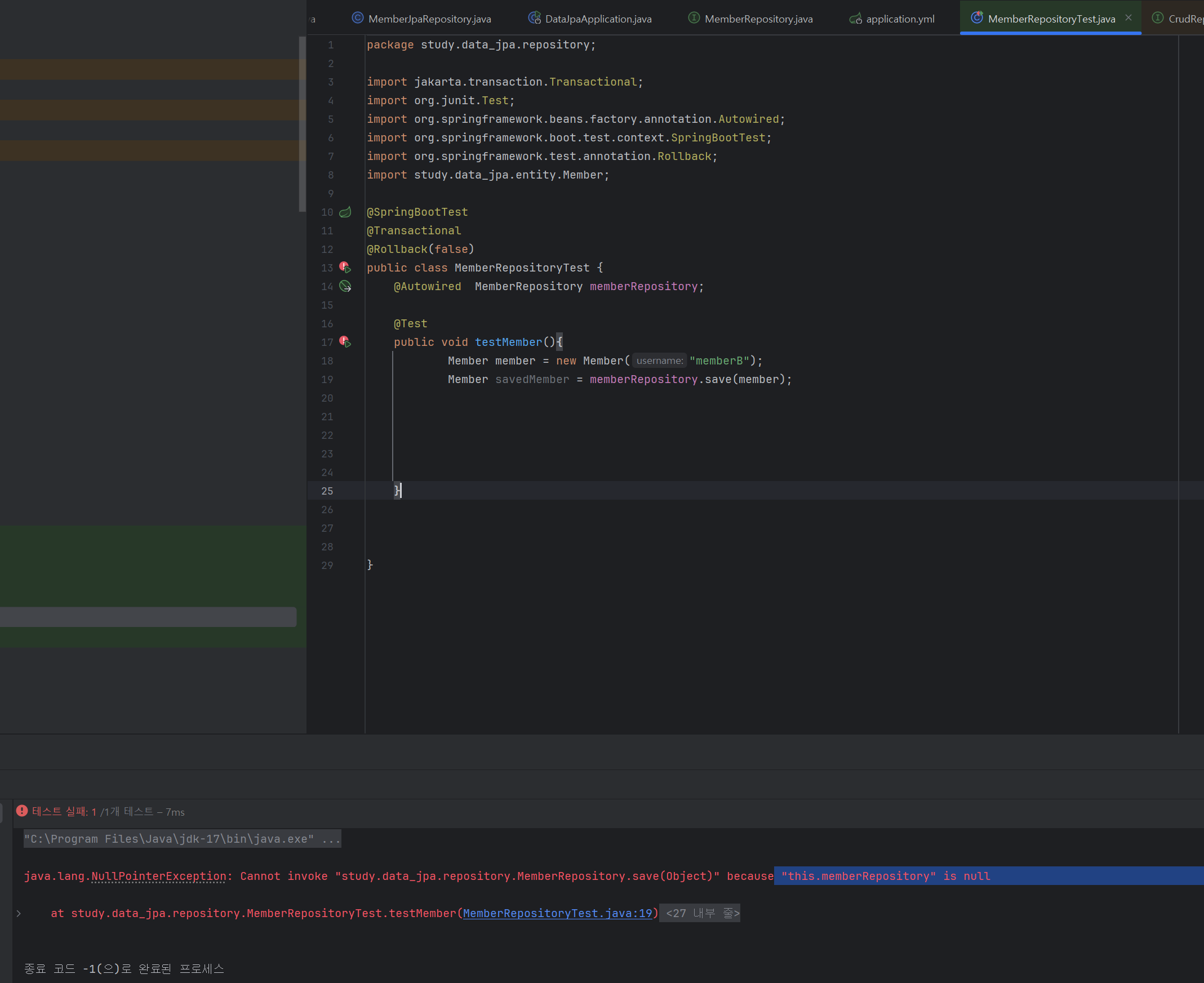Click the @Transactional annotation
Screen dimensions: 1204x983
[x=414, y=230]
